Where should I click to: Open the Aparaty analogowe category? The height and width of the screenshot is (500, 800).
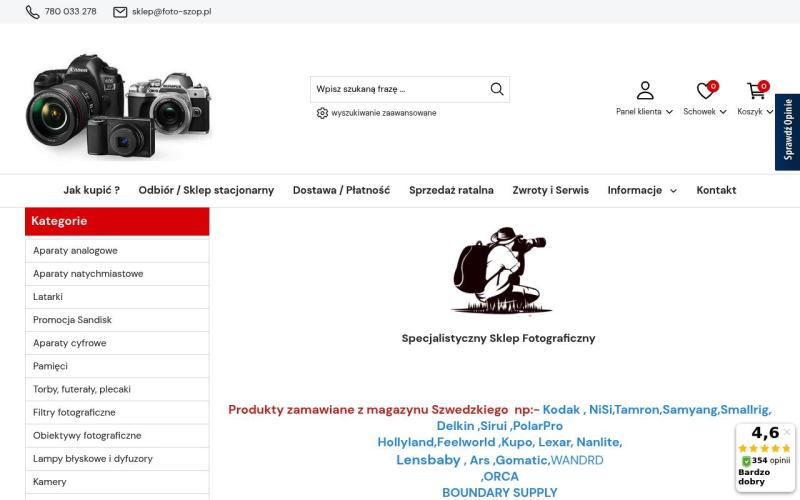pyautogui.click(x=75, y=251)
